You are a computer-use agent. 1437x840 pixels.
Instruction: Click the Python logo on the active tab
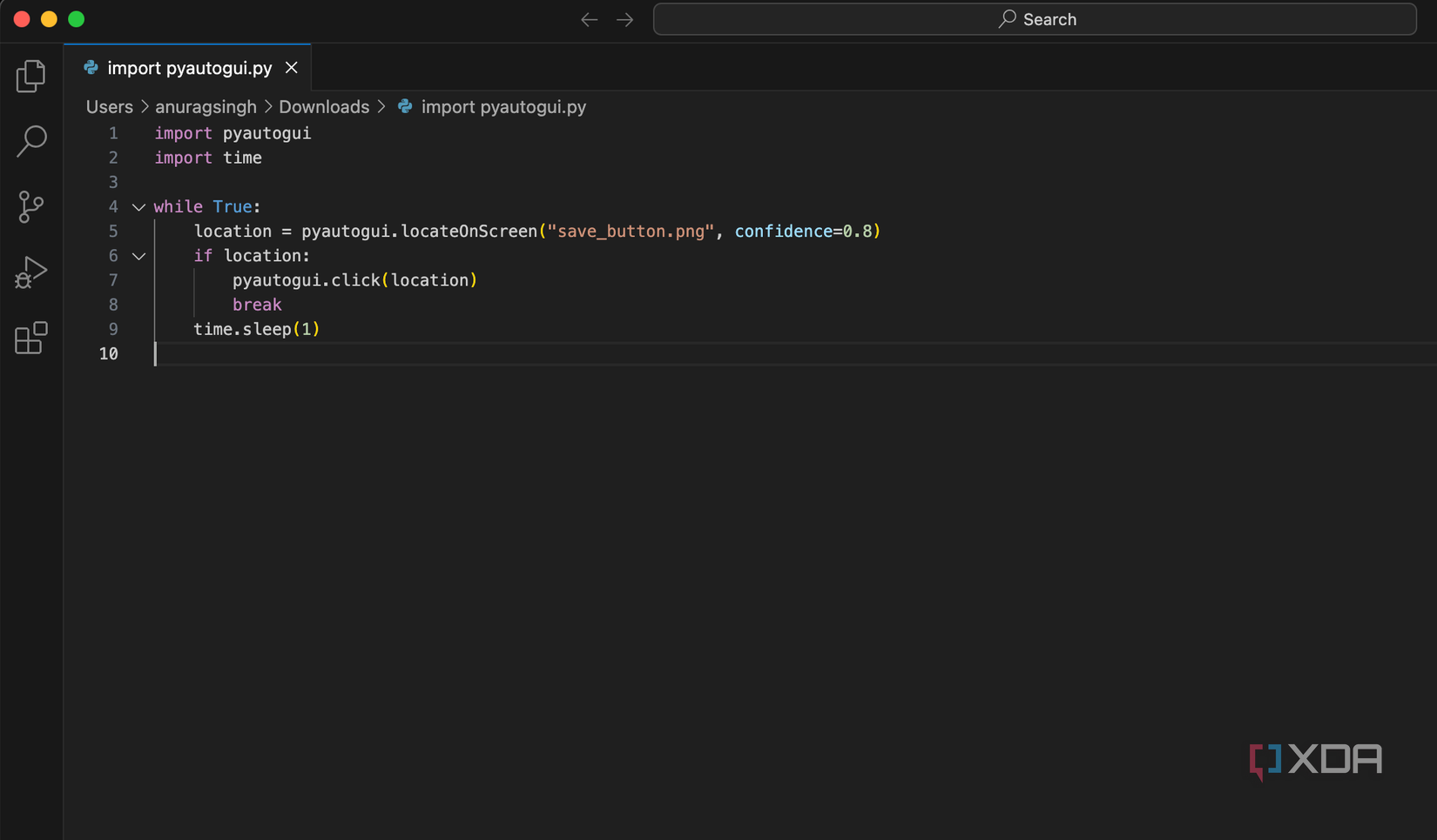(x=90, y=67)
